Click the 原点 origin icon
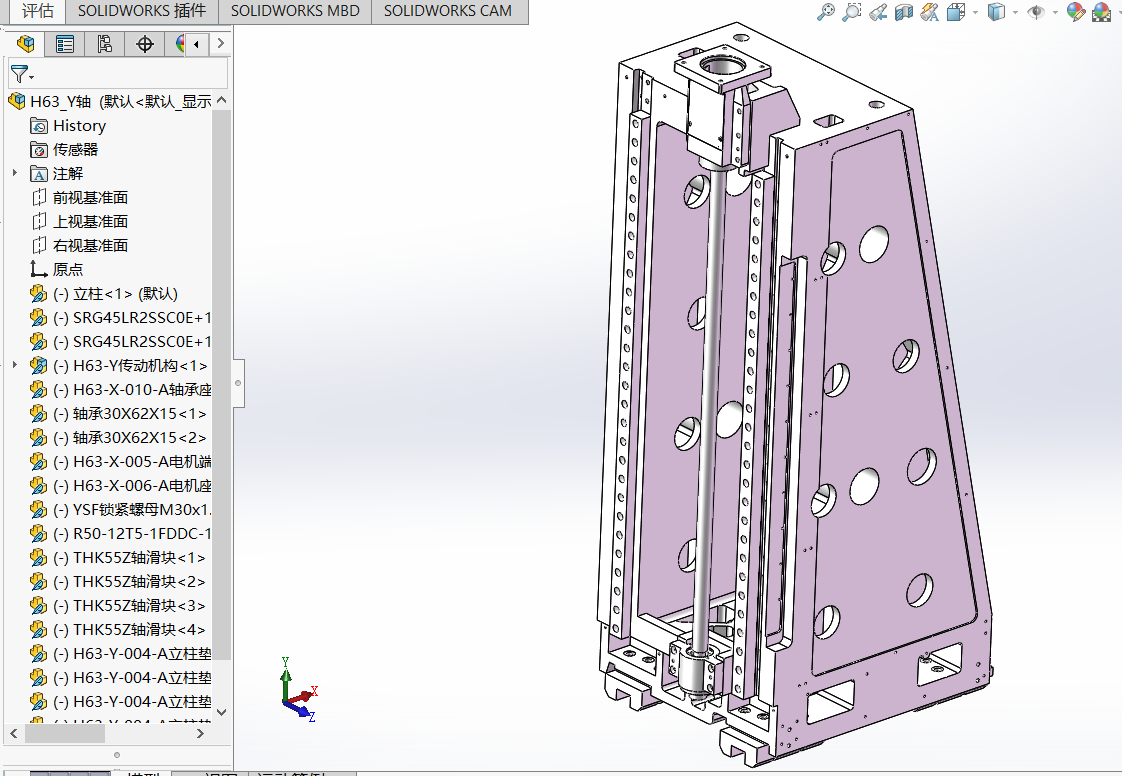Viewport: 1122px width, 776px height. [39, 269]
